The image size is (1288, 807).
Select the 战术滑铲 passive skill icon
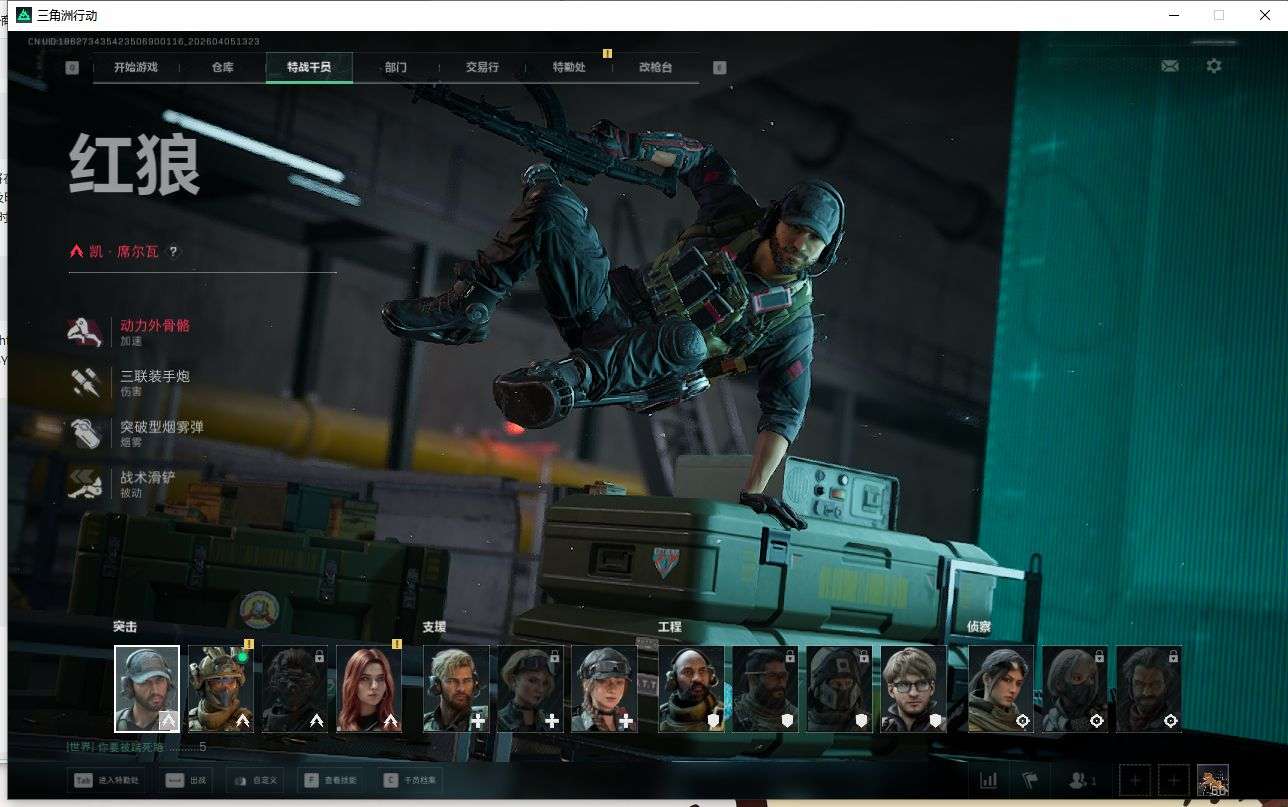pyautogui.click(x=85, y=485)
